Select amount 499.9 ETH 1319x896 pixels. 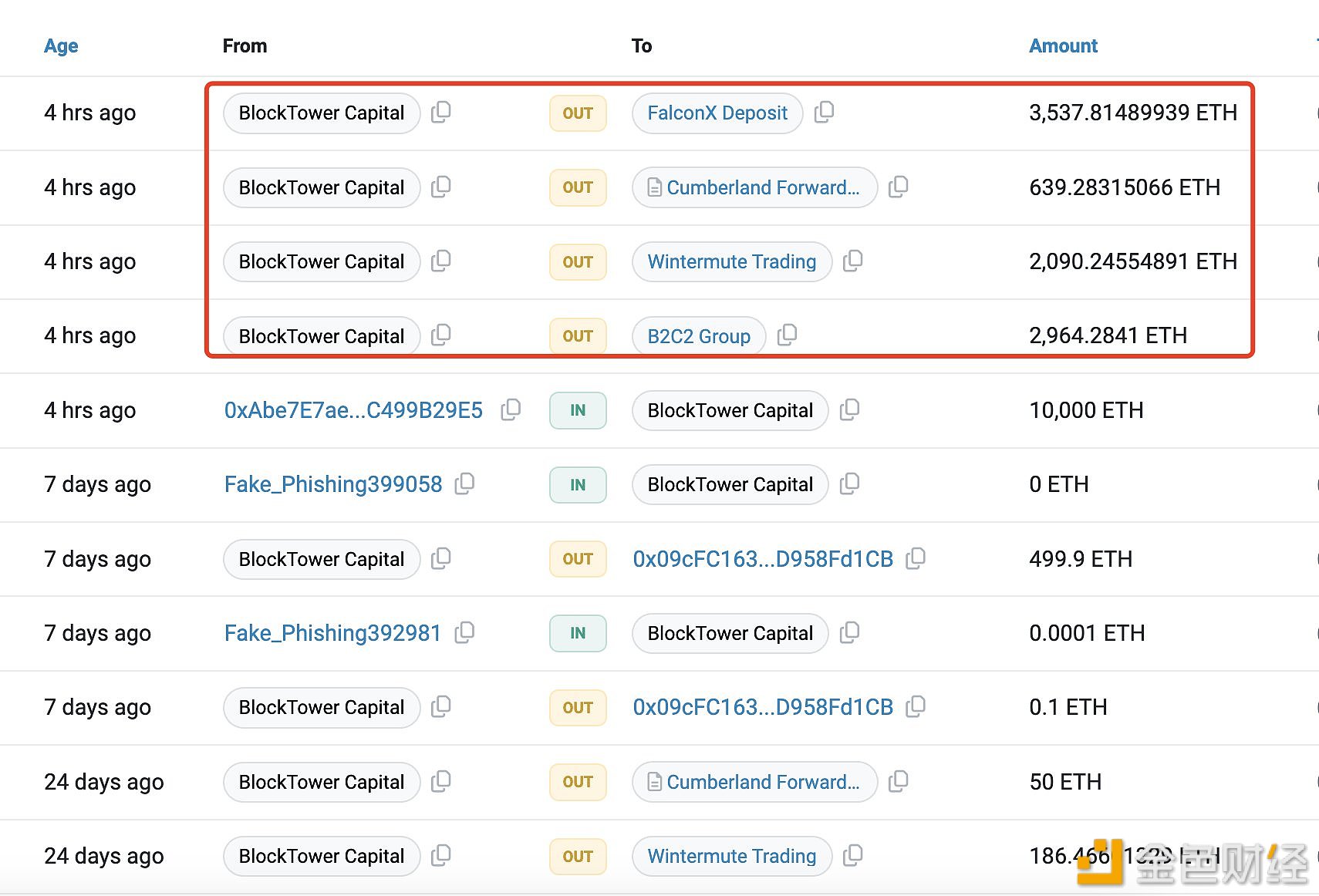point(1081,559)
